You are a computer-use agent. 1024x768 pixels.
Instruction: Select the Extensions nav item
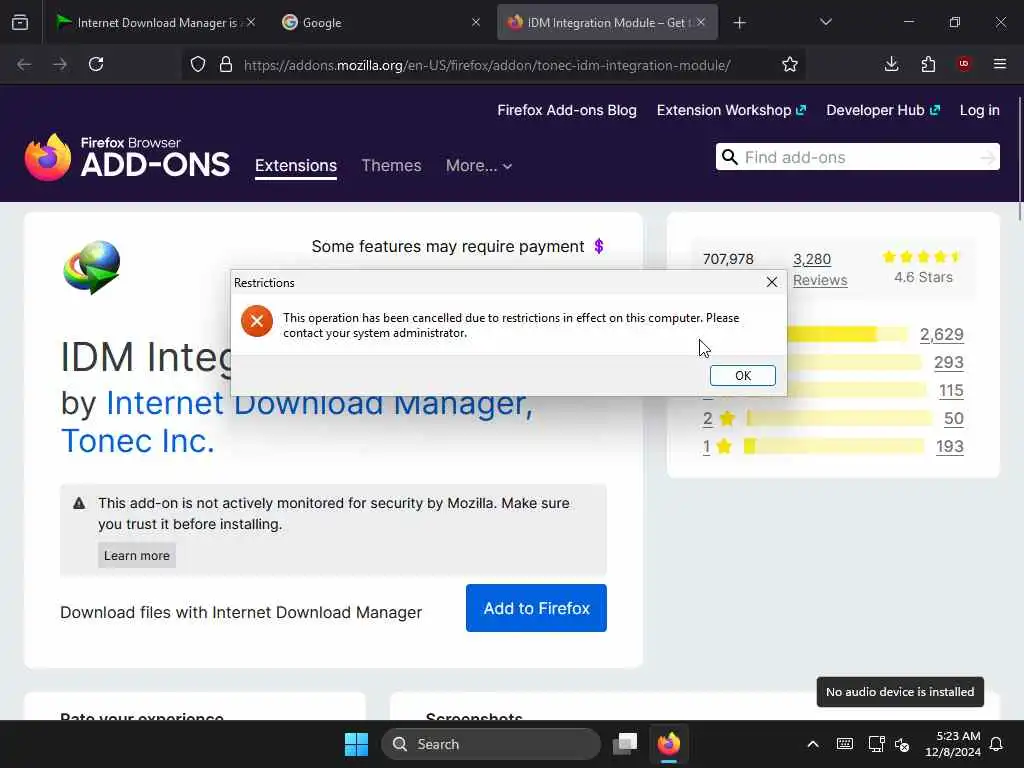click(x=296, y=165)
